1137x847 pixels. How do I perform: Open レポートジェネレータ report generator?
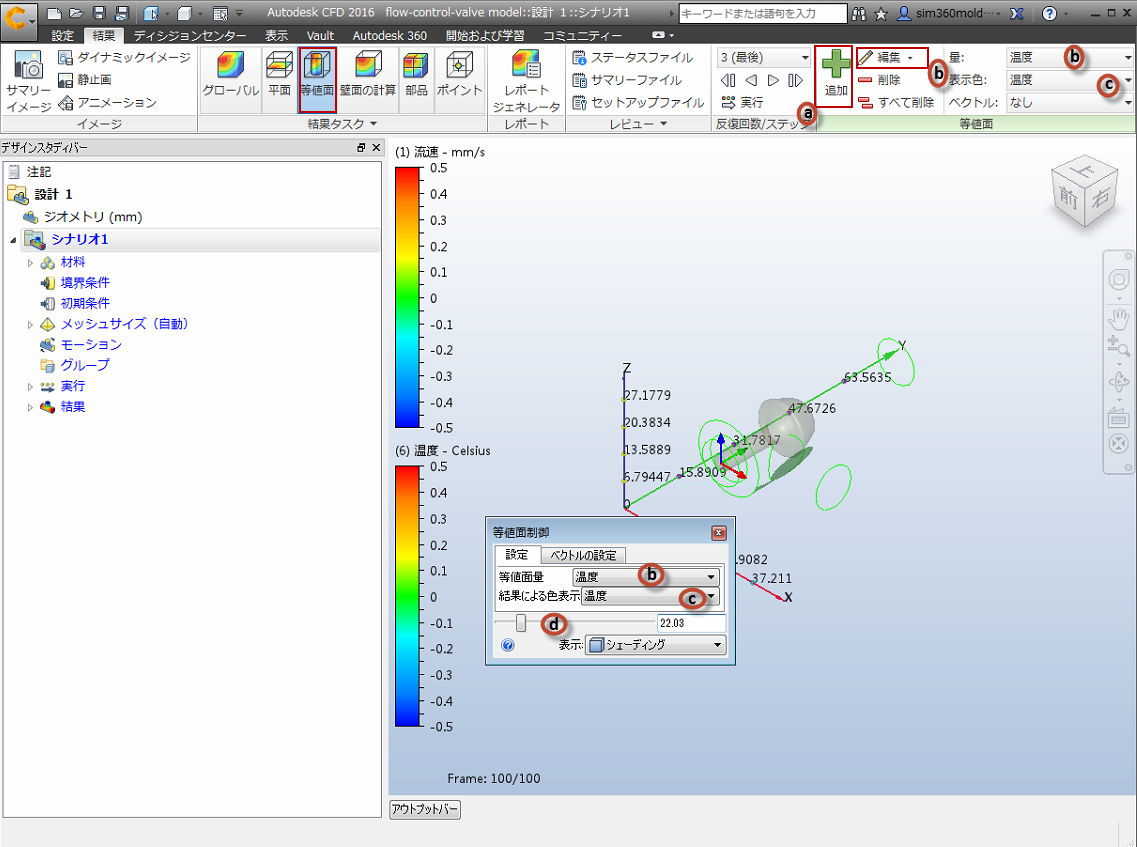coord(526,81)
